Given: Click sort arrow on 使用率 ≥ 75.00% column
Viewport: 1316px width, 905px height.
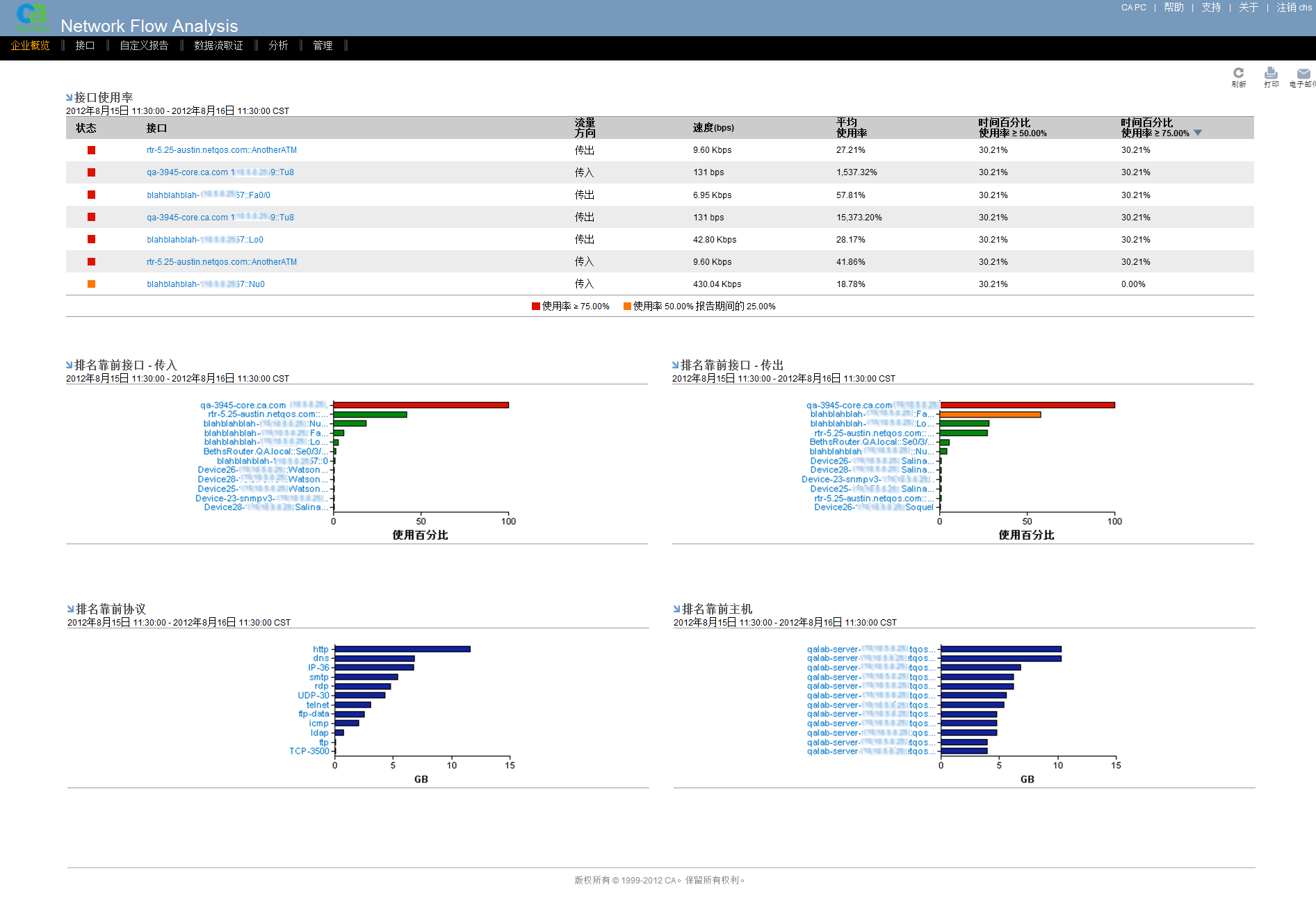Looking at the screenshot, I should (x=1197, y=133).
